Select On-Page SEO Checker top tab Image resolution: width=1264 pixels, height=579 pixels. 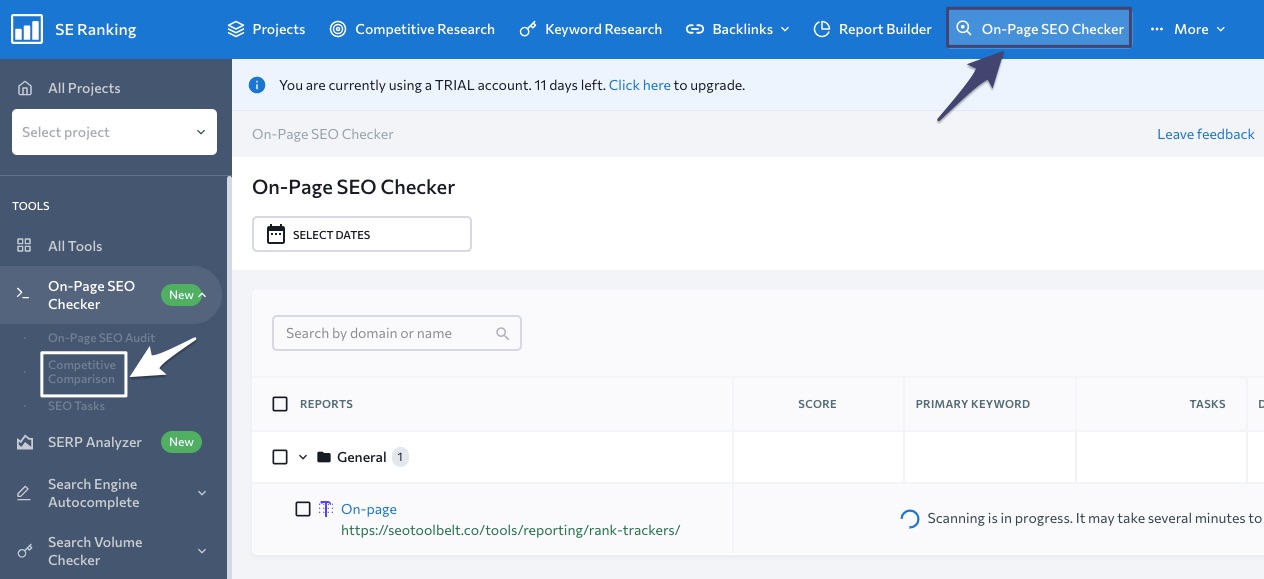1039,29
